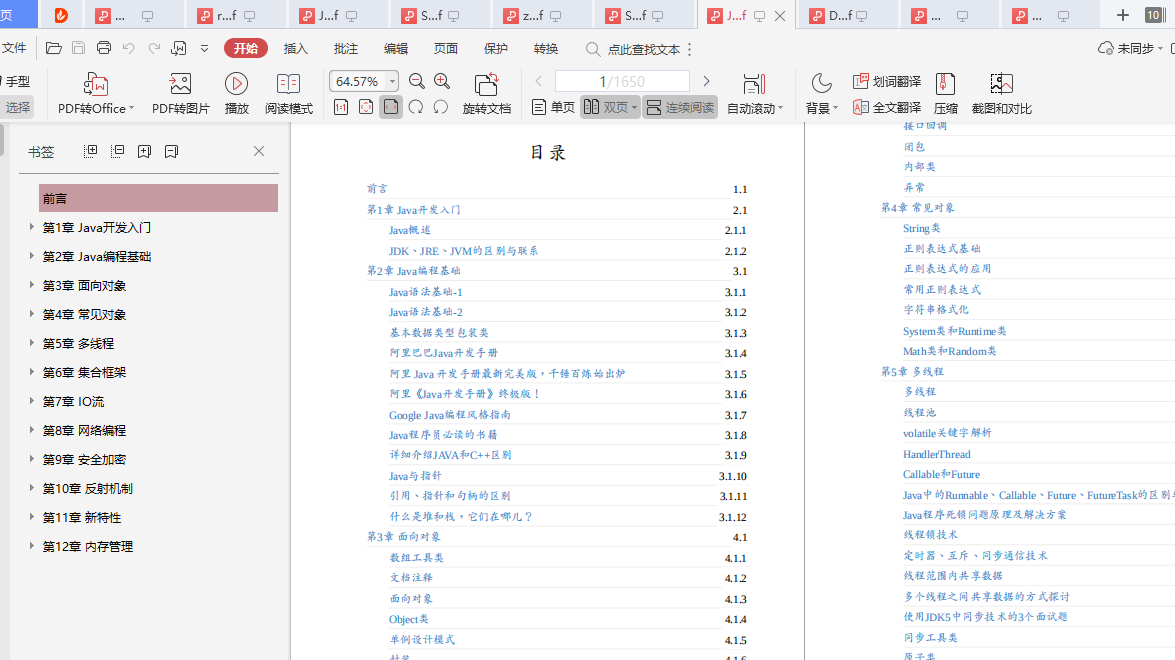The width and height of the screenshot is (1175, 660).
Task: Expand 第1章 Java开发入门 bookmark
Action: pyautogui.click(x=31, y=226)
